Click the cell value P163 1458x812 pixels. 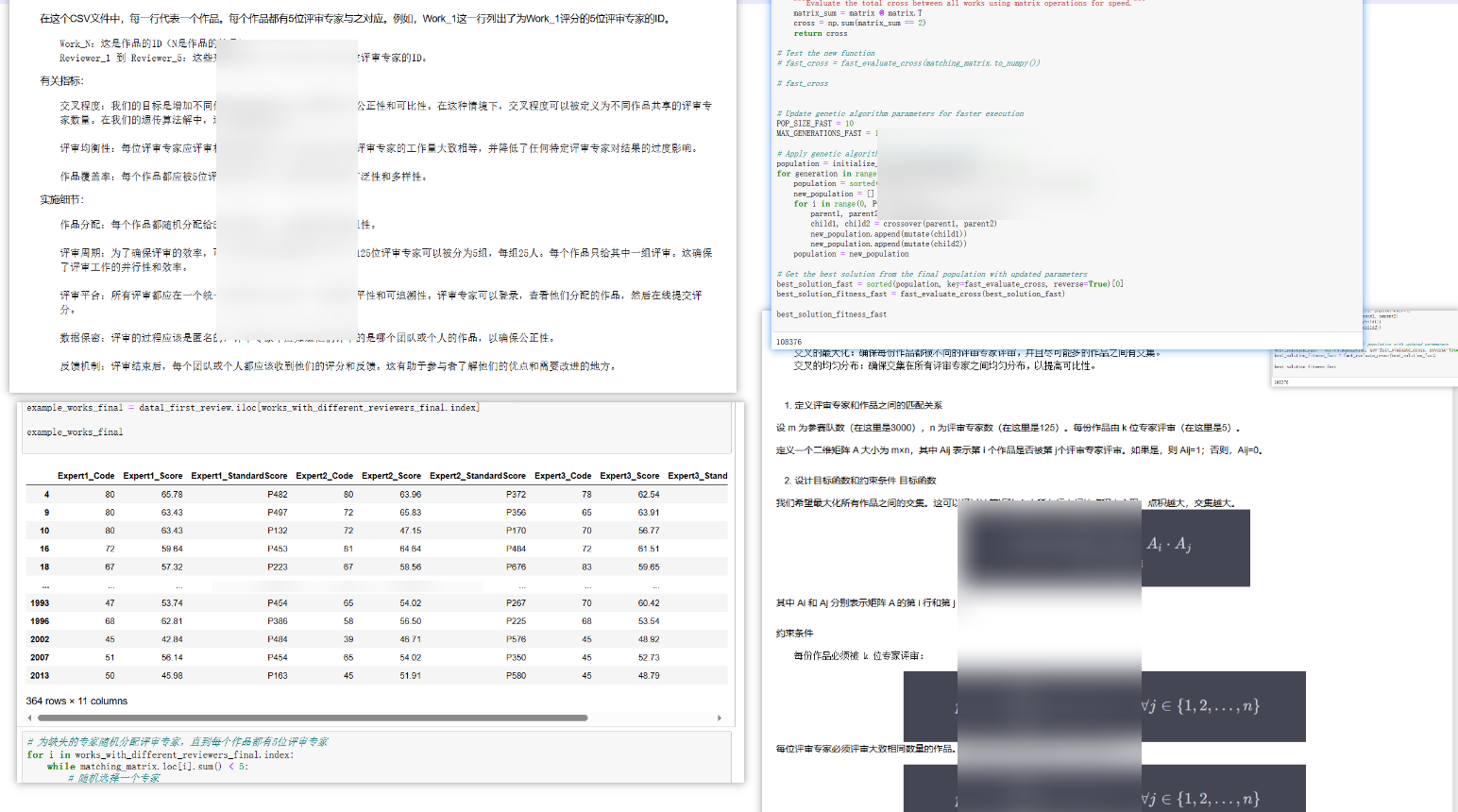pyautogui.click(x=278, y=676)
